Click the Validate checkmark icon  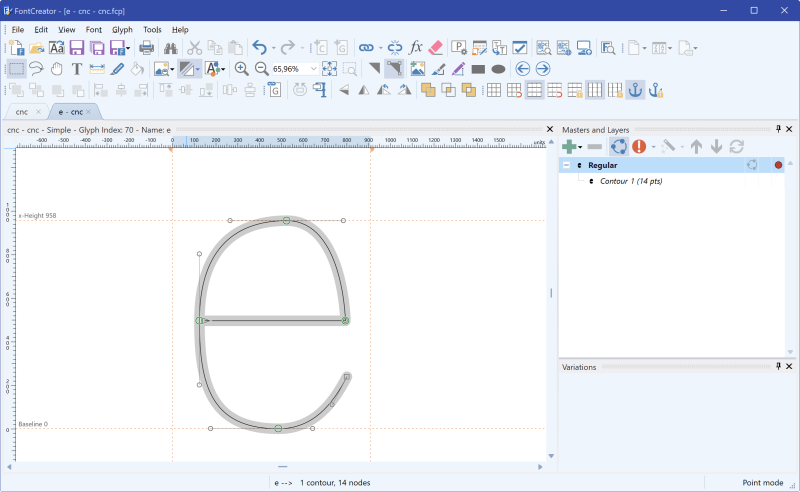click(519, 48)
